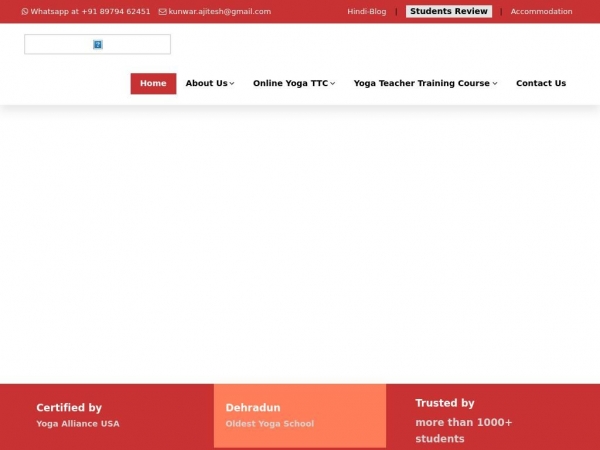Open the Online Yoga TTC menu
This screenshot has height=450, width=600.
[290, 83]
